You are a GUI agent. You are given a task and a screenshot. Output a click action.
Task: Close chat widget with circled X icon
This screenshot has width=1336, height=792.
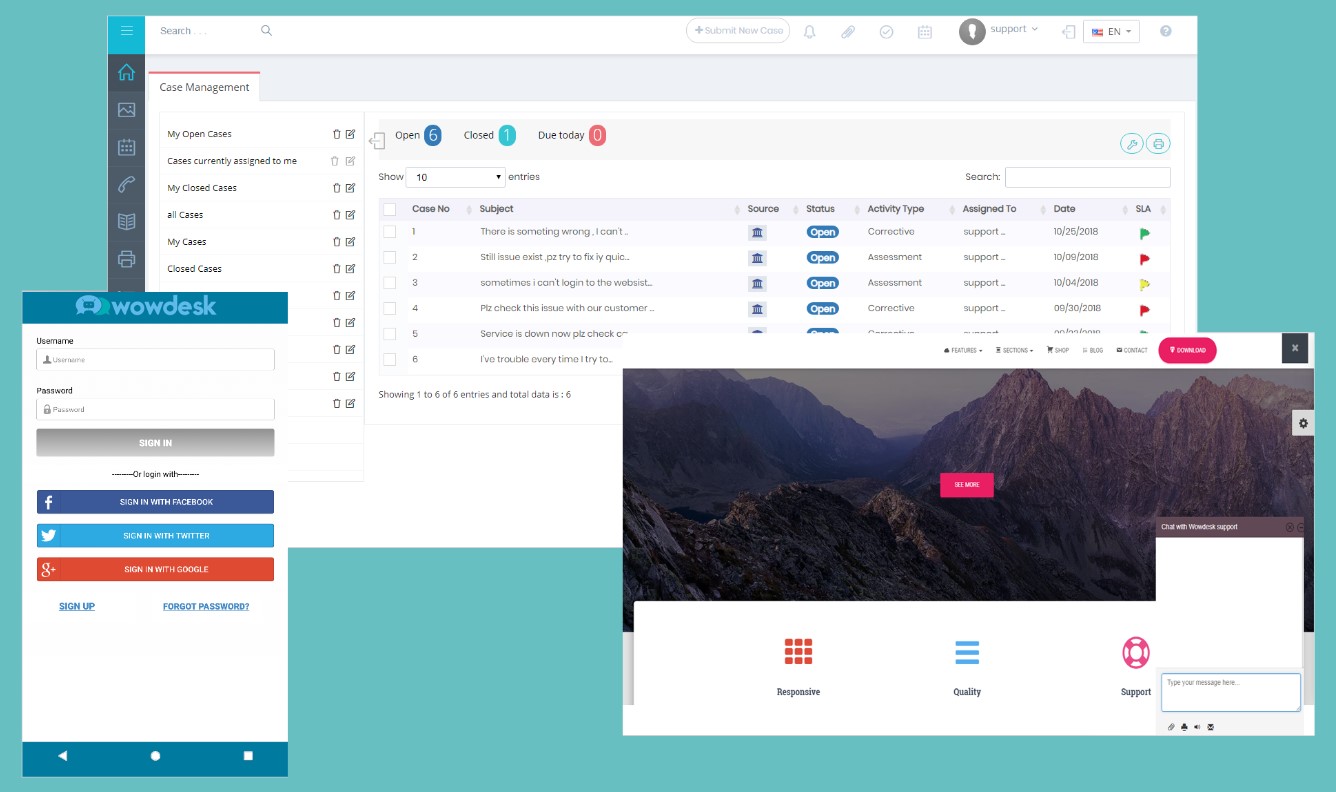(1290, 527)
